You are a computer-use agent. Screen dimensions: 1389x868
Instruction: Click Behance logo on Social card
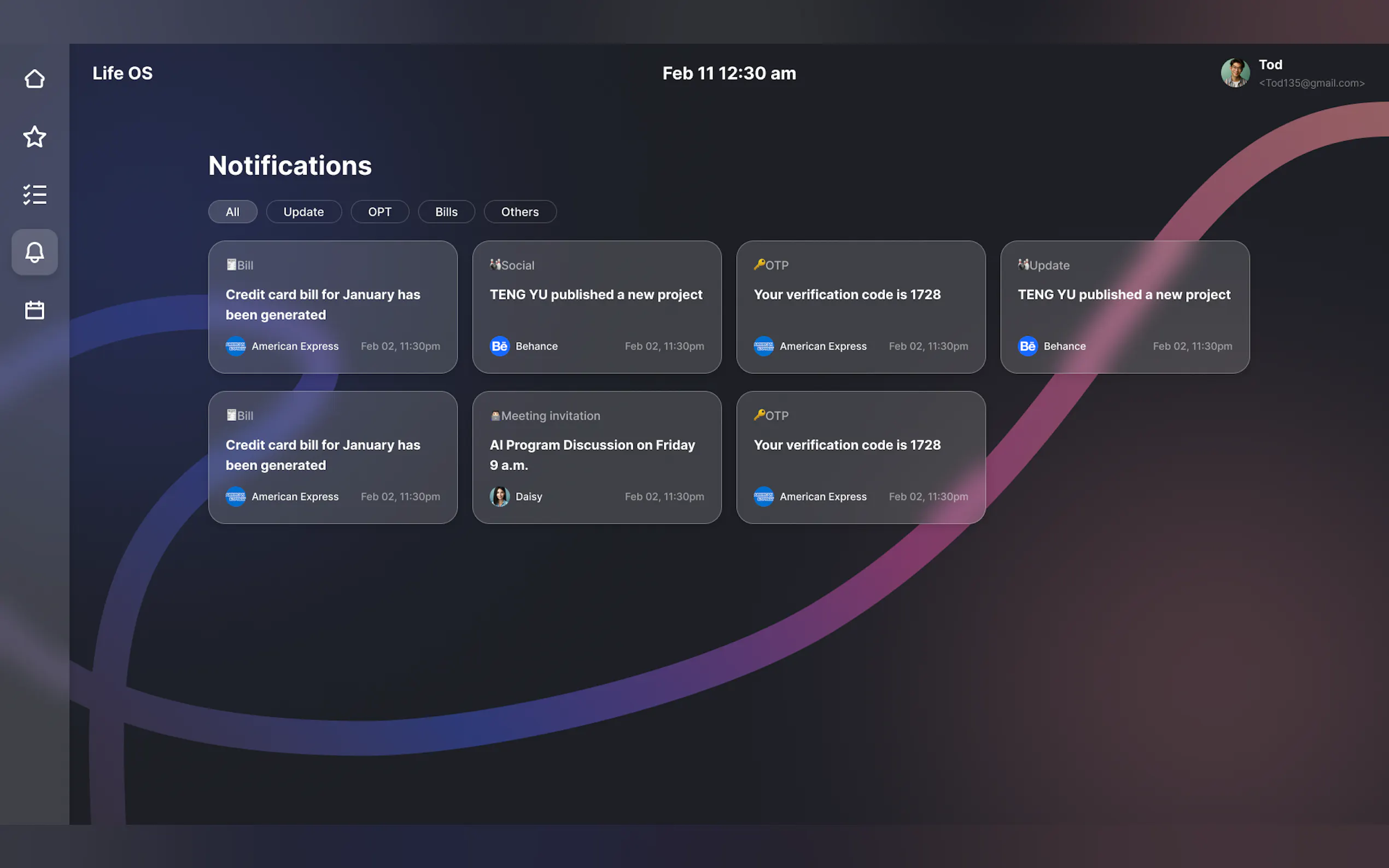(x=500, y=346)
